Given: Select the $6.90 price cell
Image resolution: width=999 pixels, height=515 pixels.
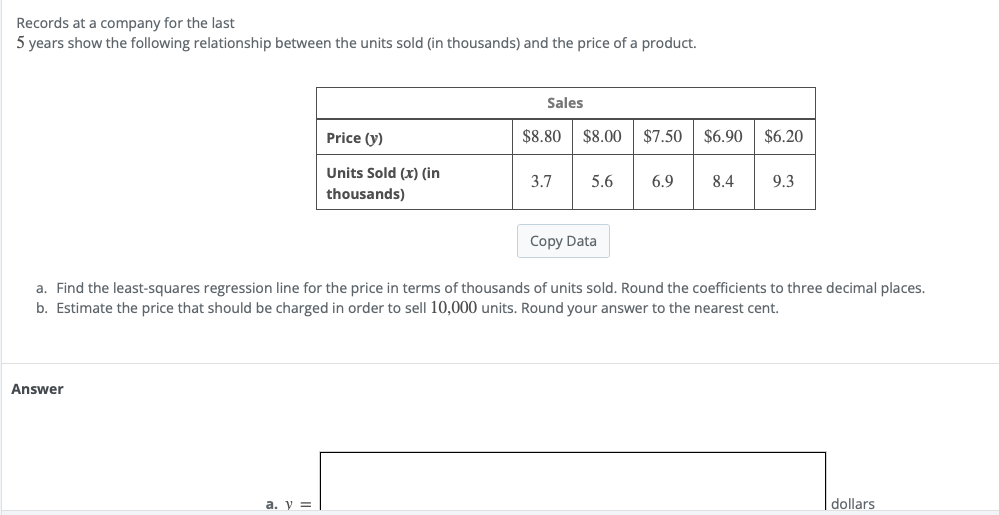Looking at the screenshot, I should [724, 136].
